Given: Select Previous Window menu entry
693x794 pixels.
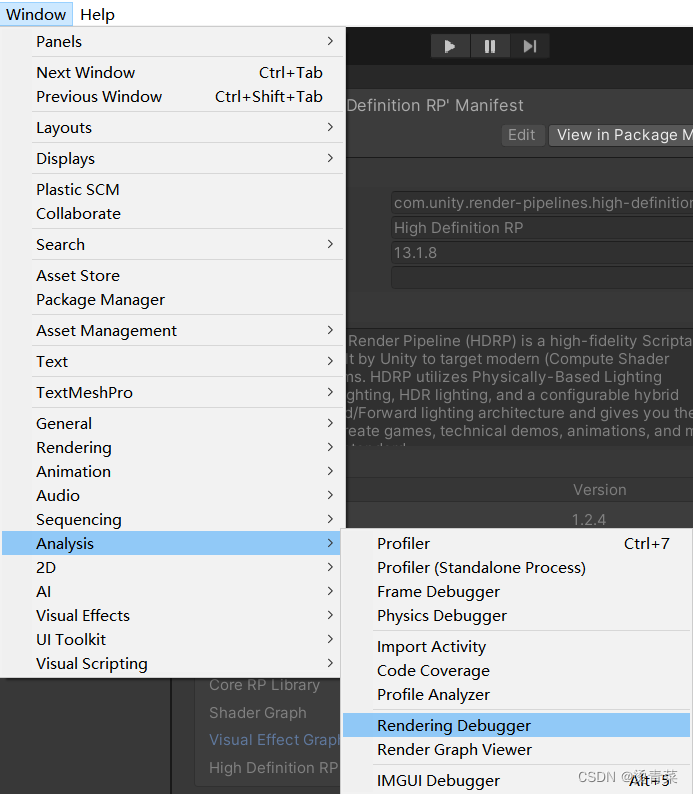Looking at the screenshot, I should [x=173, y=97].
